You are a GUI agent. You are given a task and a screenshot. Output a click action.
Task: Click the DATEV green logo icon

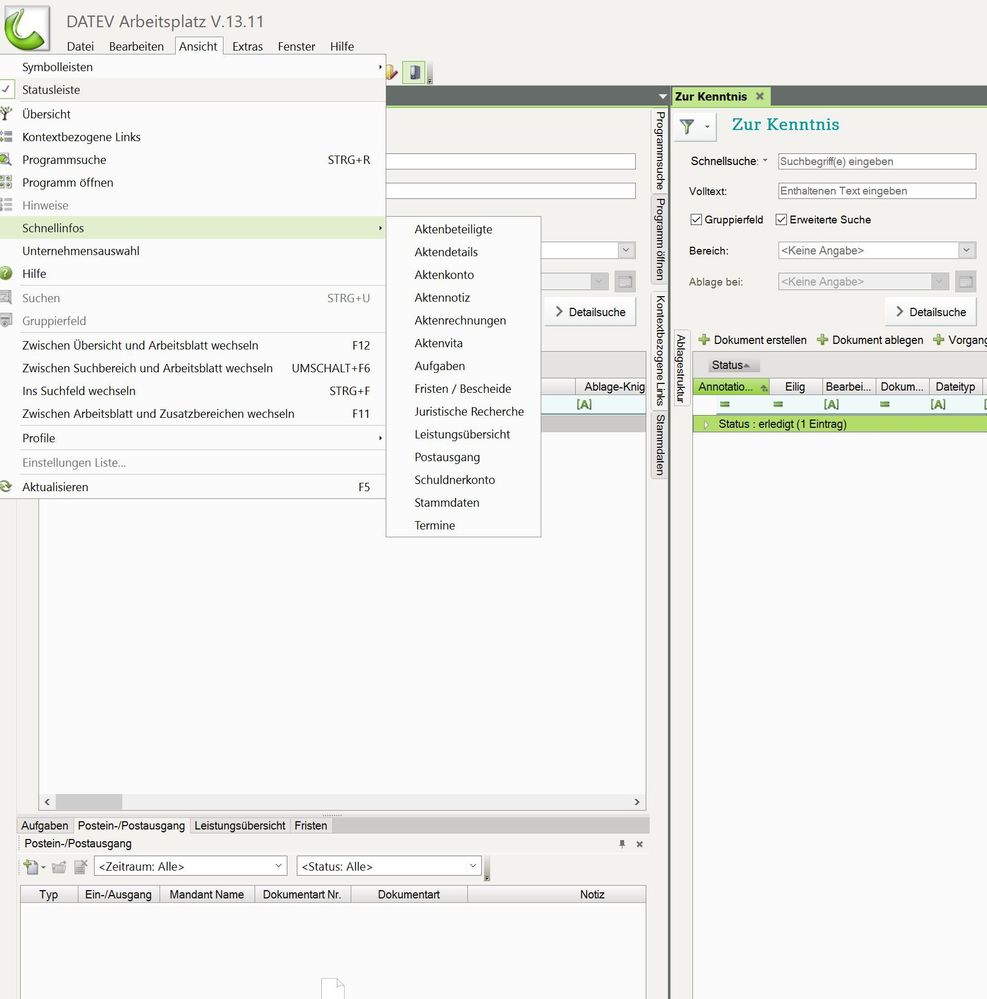point(26,27)
